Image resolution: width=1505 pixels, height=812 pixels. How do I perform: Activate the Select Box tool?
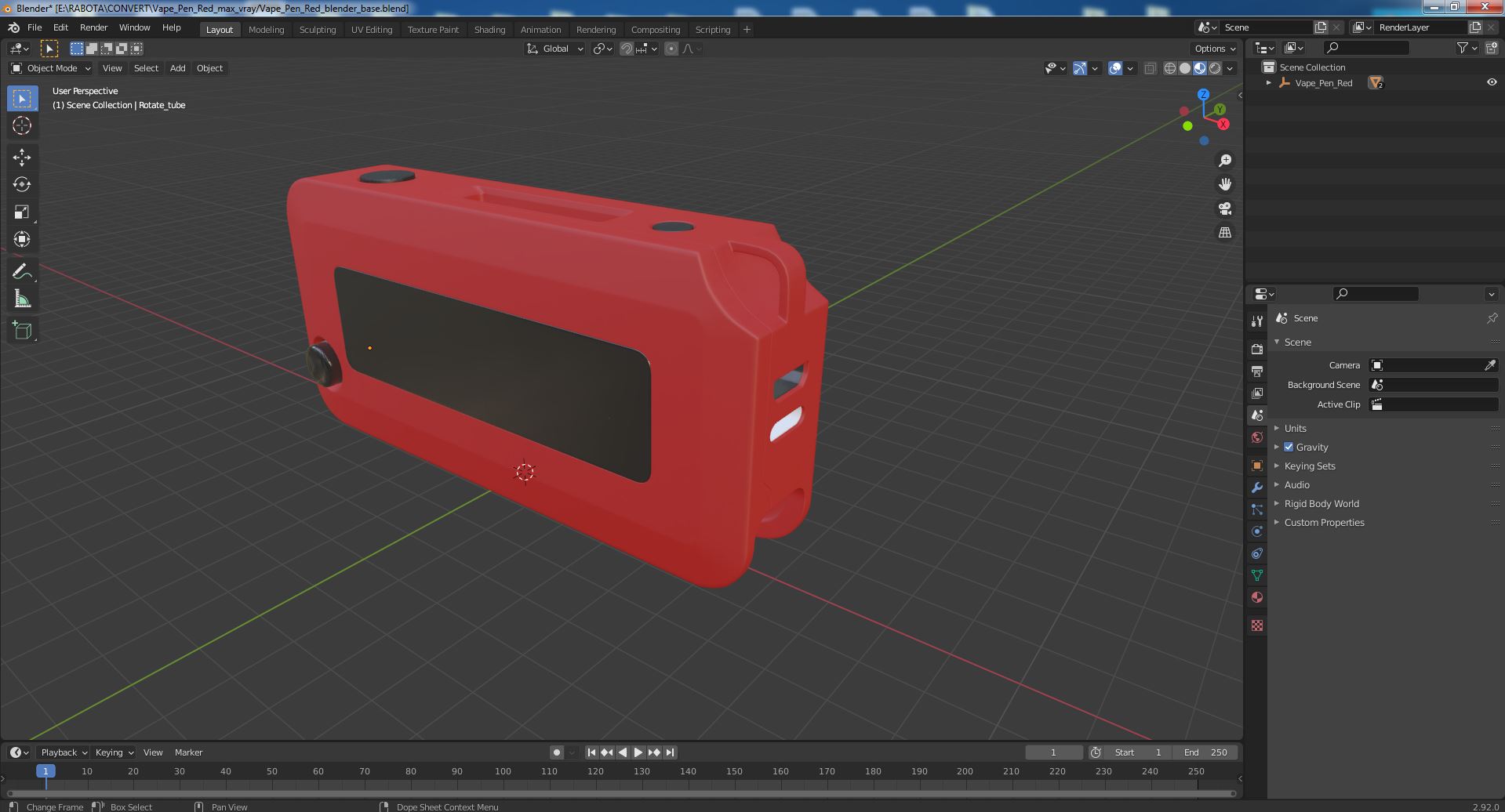(22, 99)
